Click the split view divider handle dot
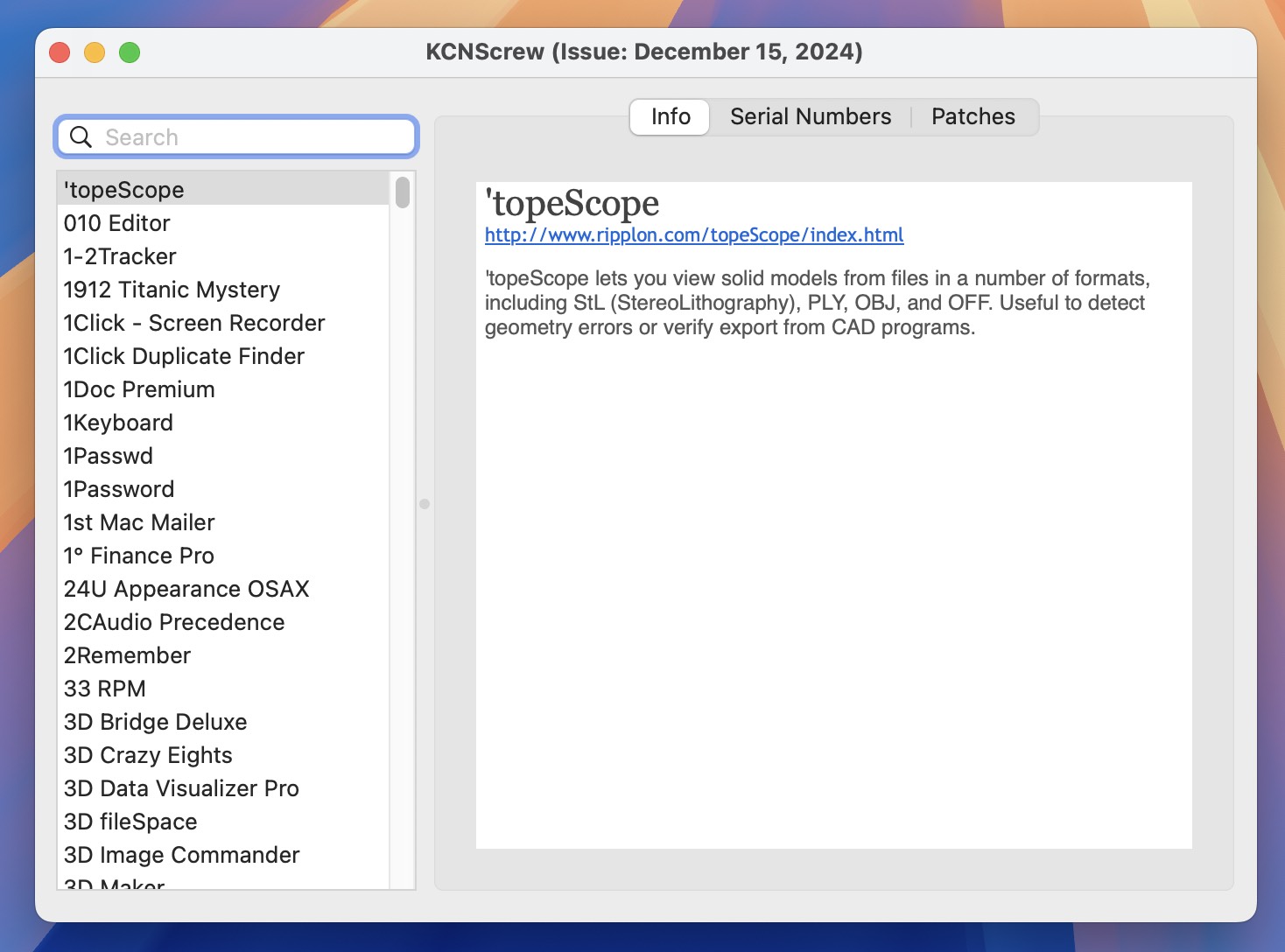1285x952 pixels. point(425,504)
